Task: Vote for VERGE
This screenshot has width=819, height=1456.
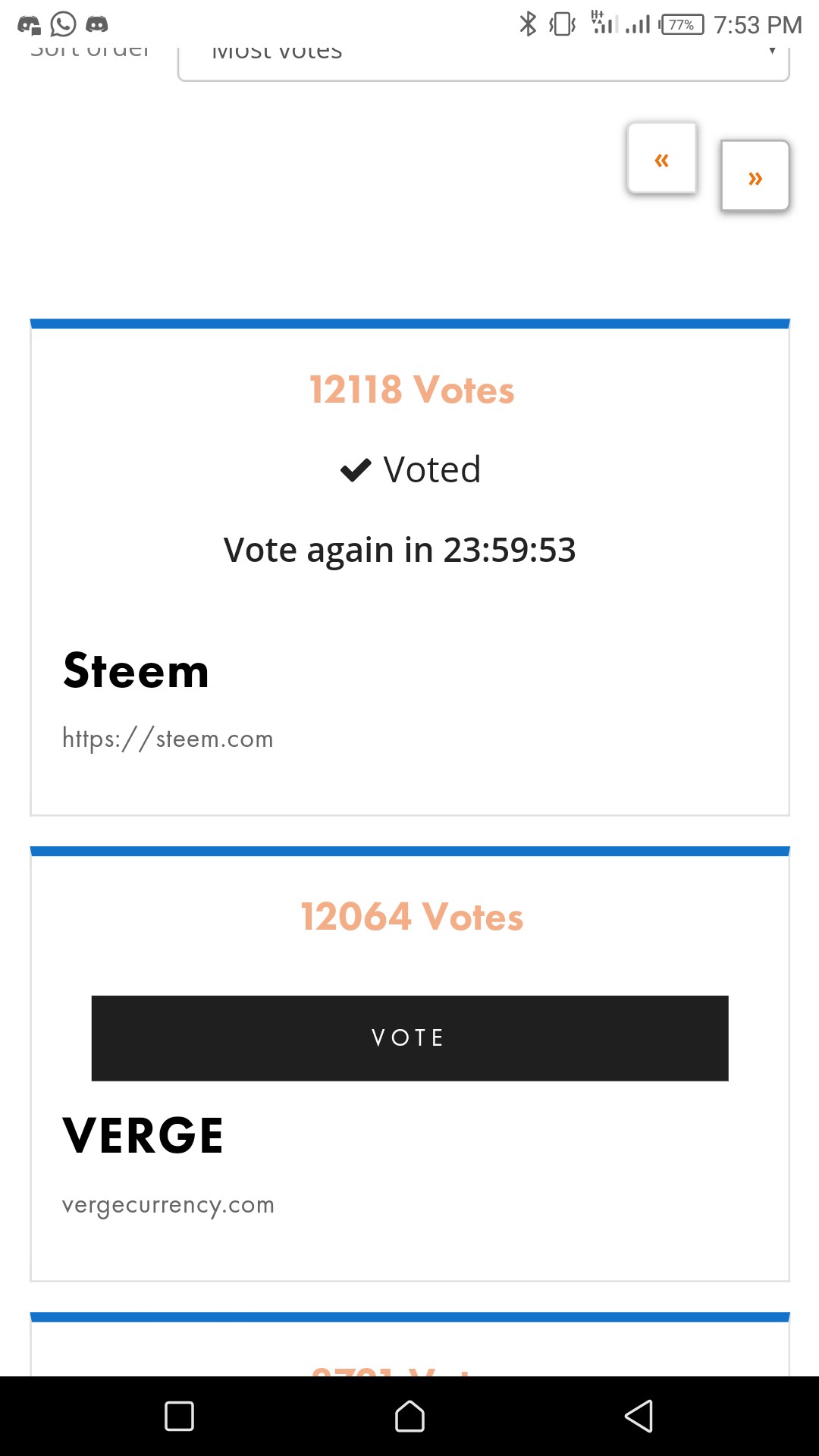Action: (x=409, y=1037)
